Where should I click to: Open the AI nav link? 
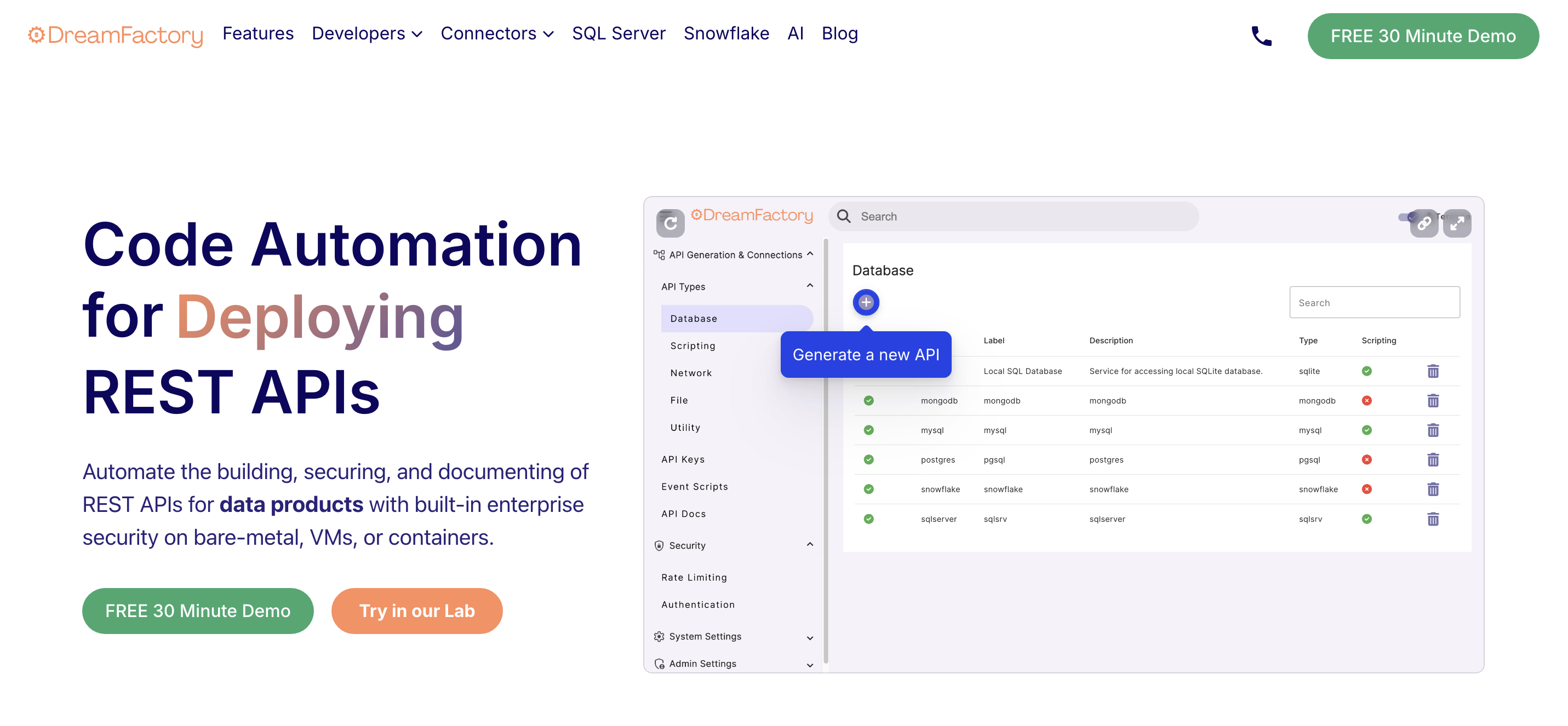[795, 33]
